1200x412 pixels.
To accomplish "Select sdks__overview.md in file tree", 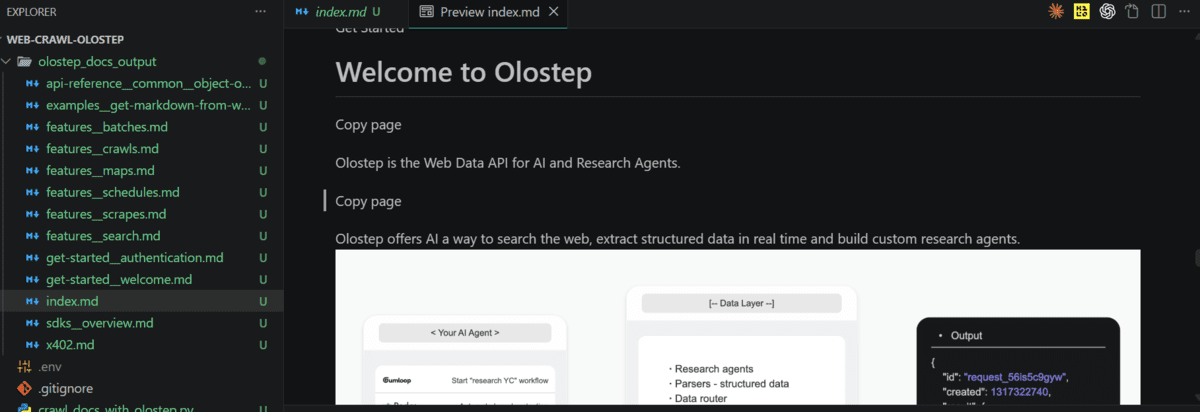I will 99,323.
